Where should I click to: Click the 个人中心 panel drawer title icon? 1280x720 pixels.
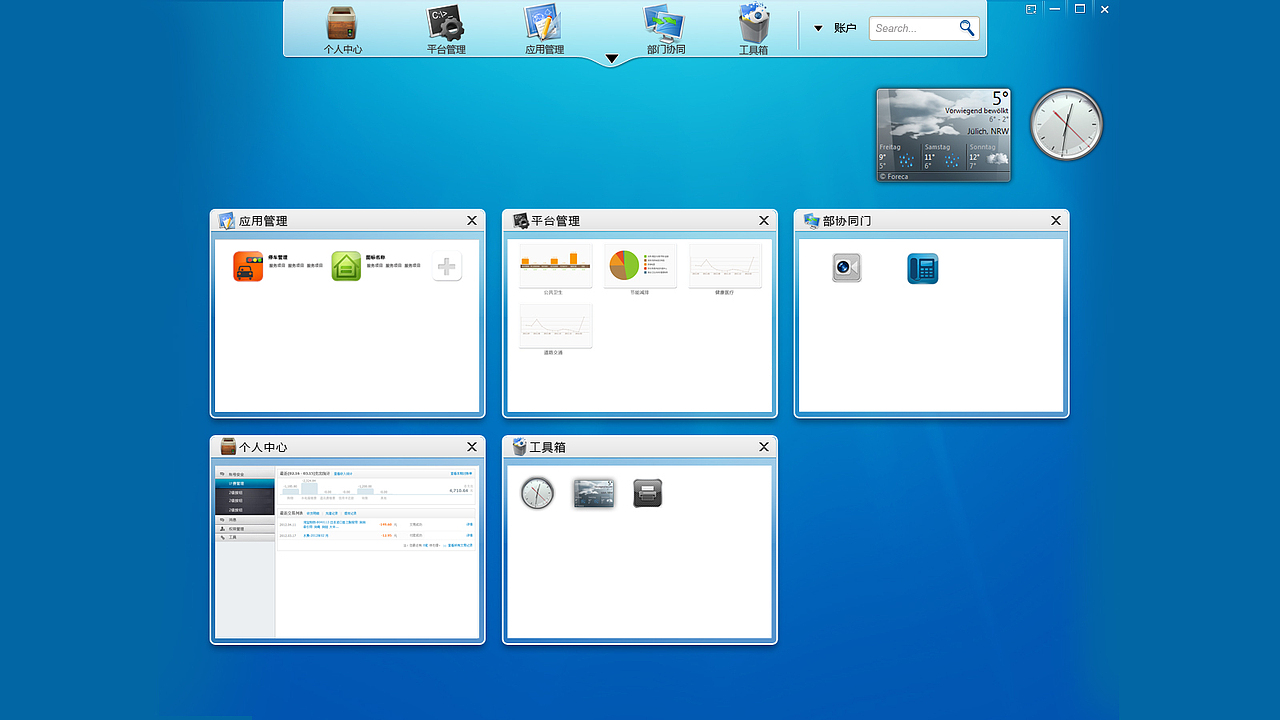(x=228, y=447)
